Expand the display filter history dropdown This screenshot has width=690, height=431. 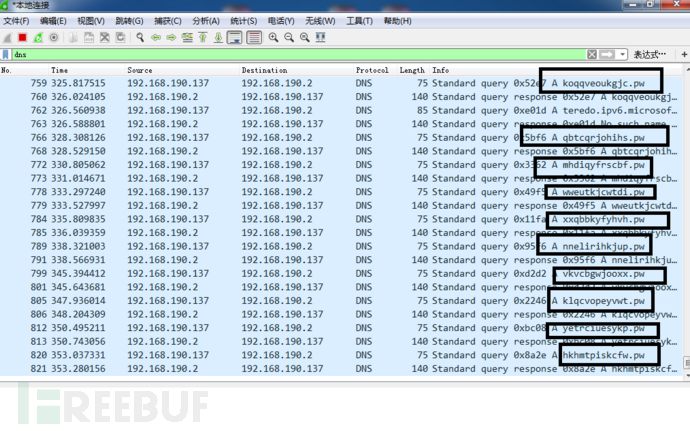622,55
